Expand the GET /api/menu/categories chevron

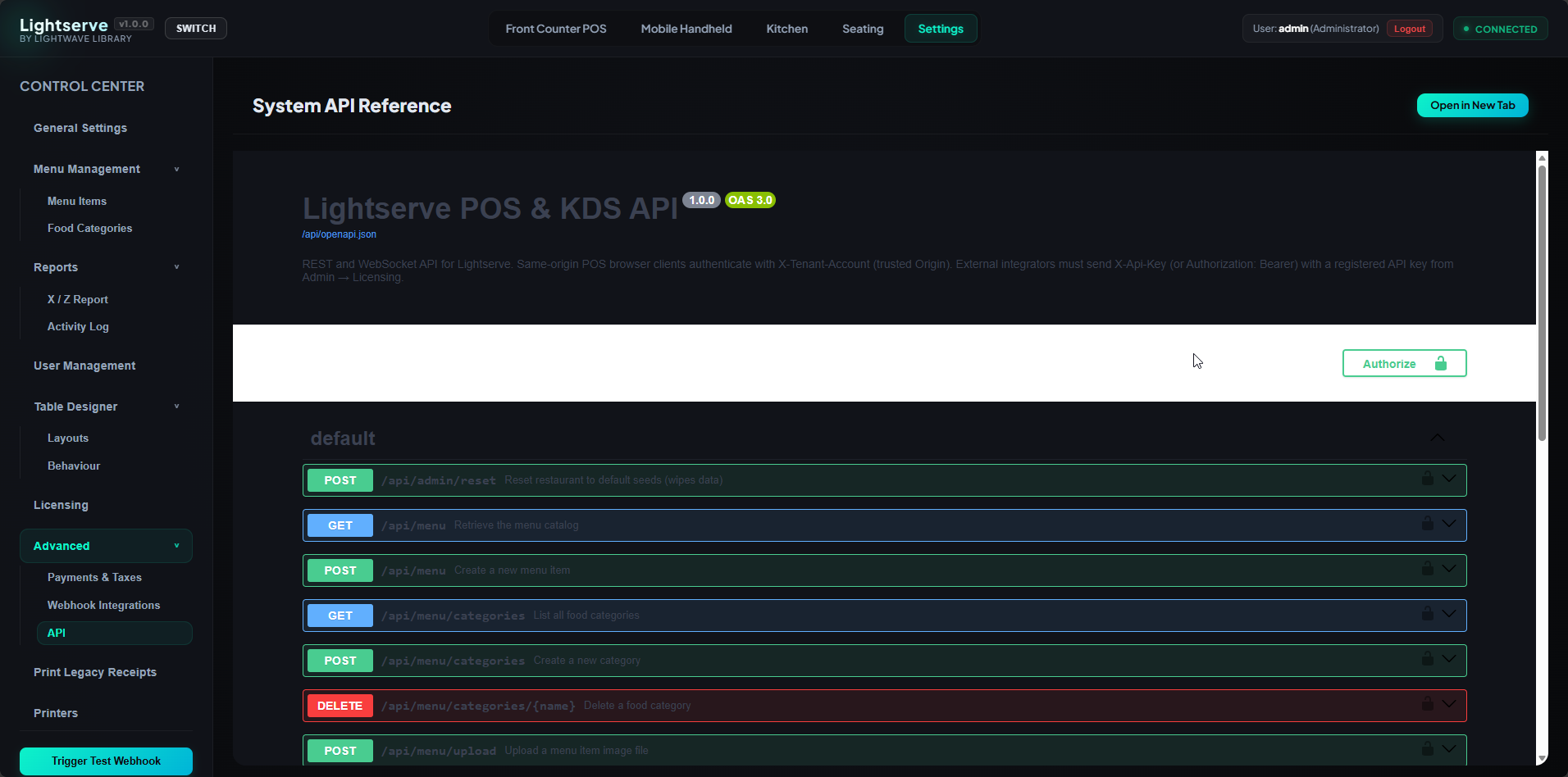[1449, 614]
